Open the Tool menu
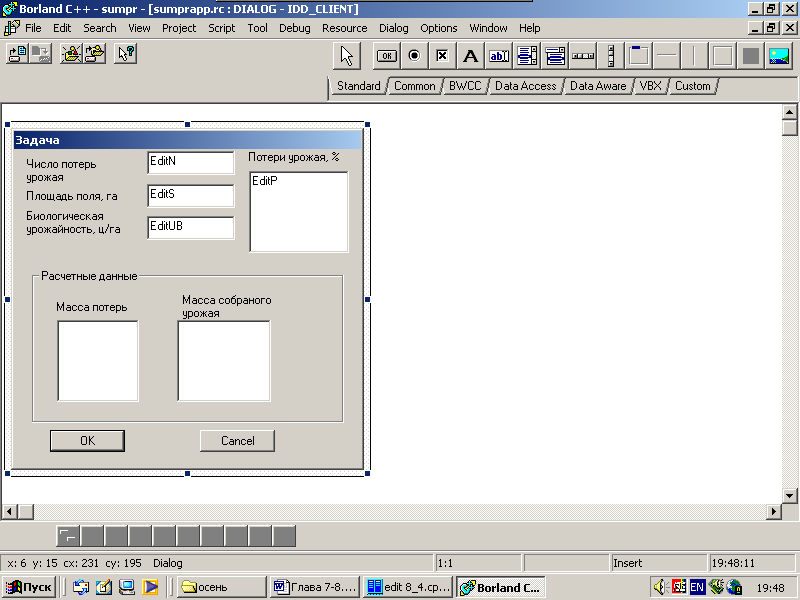800x600 pixels. (258, 28)
